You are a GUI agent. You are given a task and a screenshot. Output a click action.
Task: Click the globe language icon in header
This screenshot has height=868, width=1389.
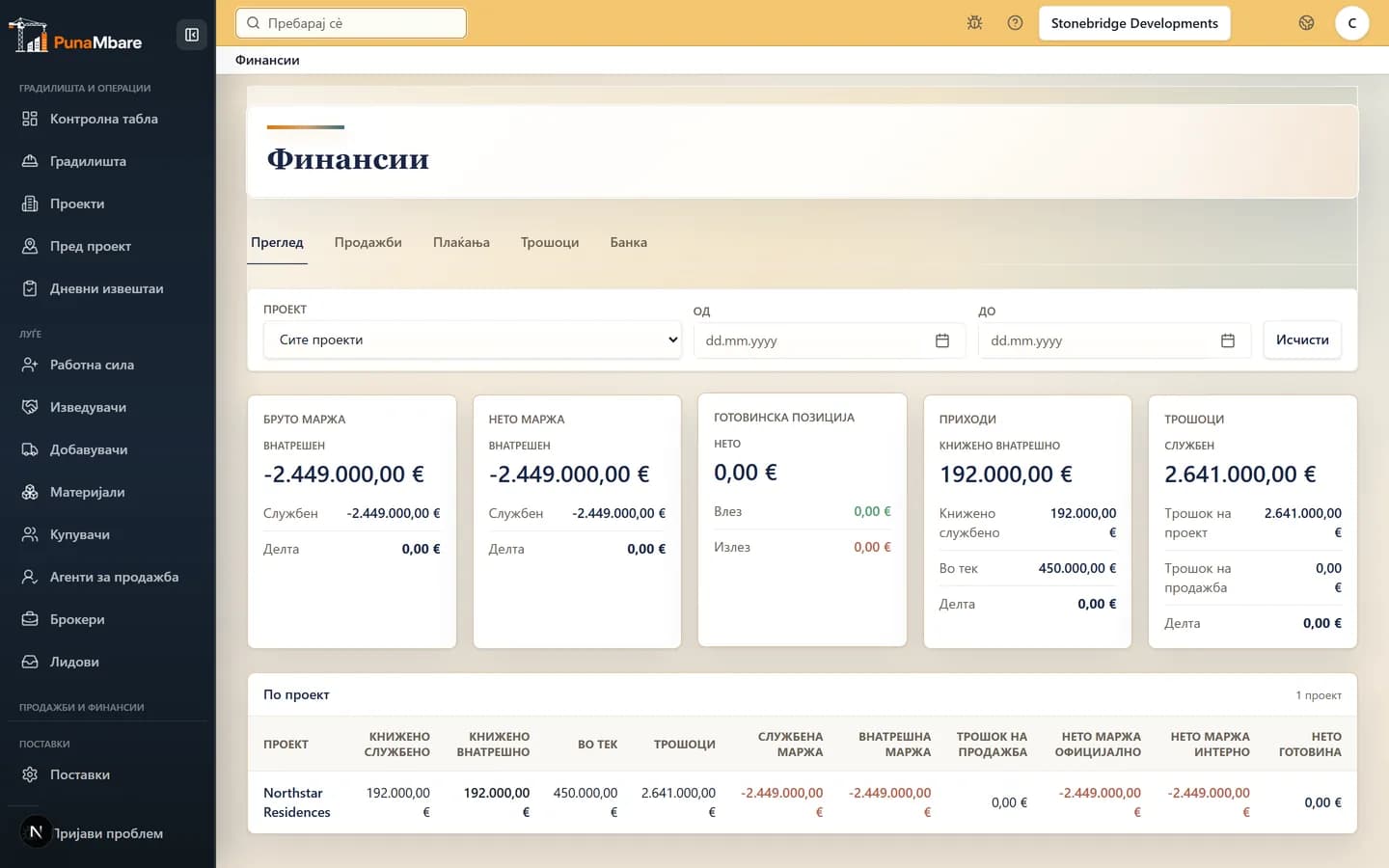point(1306,23)
